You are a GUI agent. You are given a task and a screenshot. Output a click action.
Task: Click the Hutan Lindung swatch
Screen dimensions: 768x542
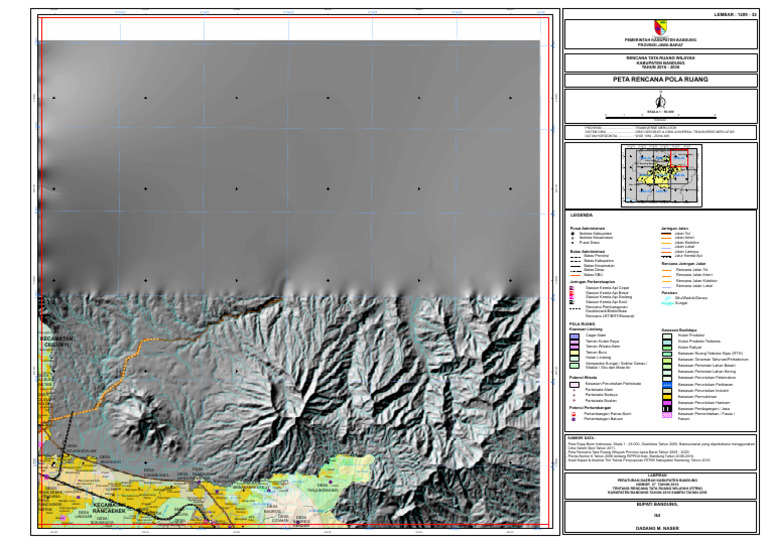click(x=575, y=358)
